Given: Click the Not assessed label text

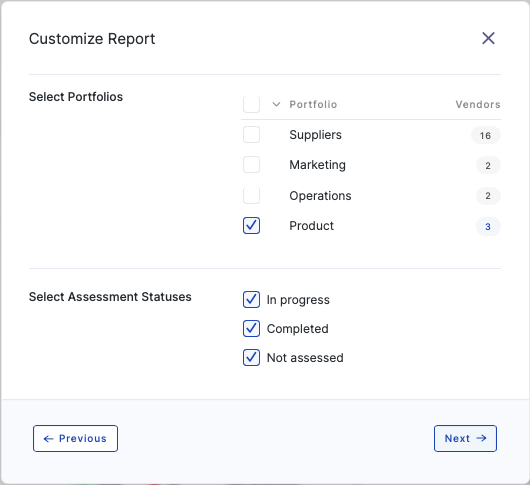Looking at the screenshot, I should [x=305, y=358].
